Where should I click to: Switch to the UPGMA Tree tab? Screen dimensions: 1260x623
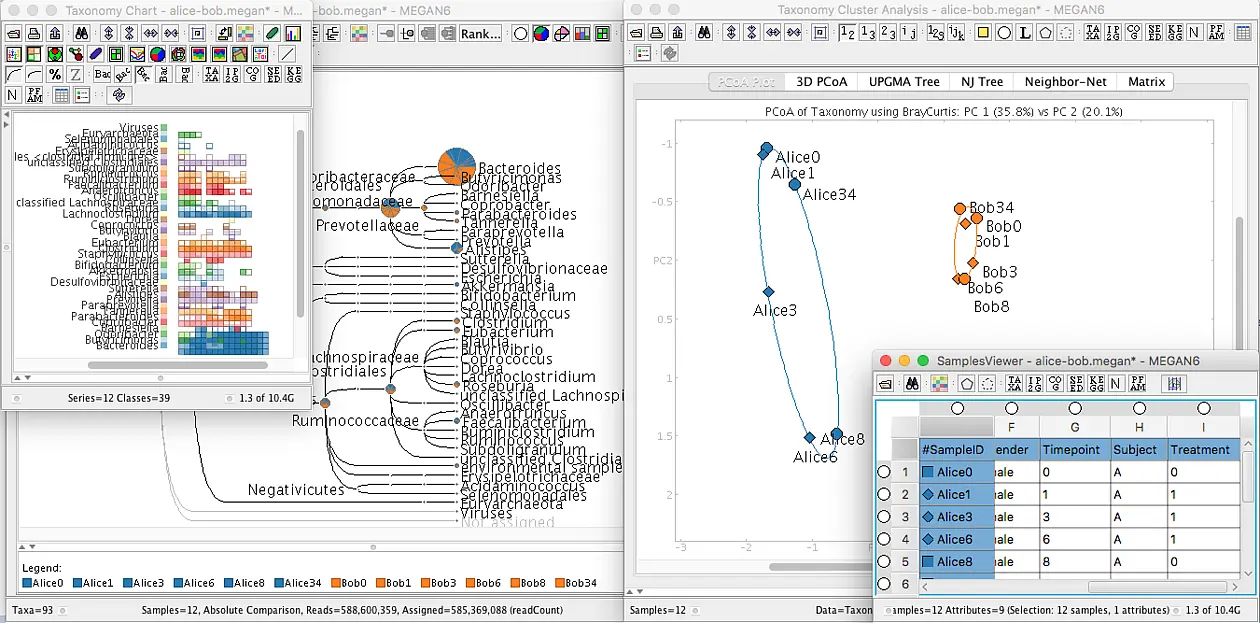coord(904,82)
